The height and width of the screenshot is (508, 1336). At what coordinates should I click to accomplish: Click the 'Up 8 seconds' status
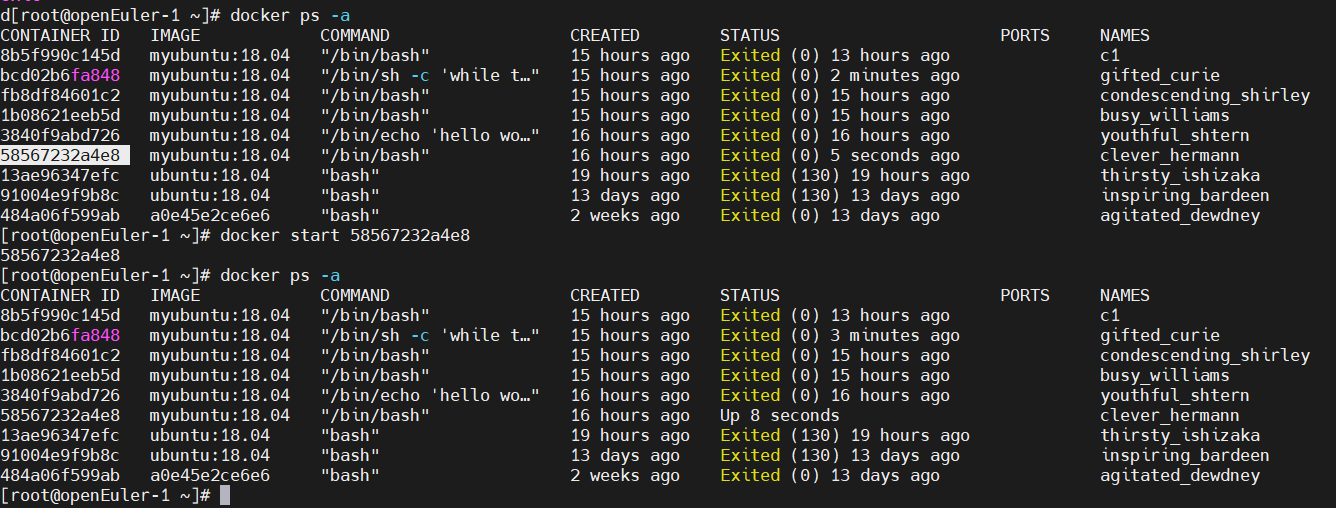click(x=780, y=415)
